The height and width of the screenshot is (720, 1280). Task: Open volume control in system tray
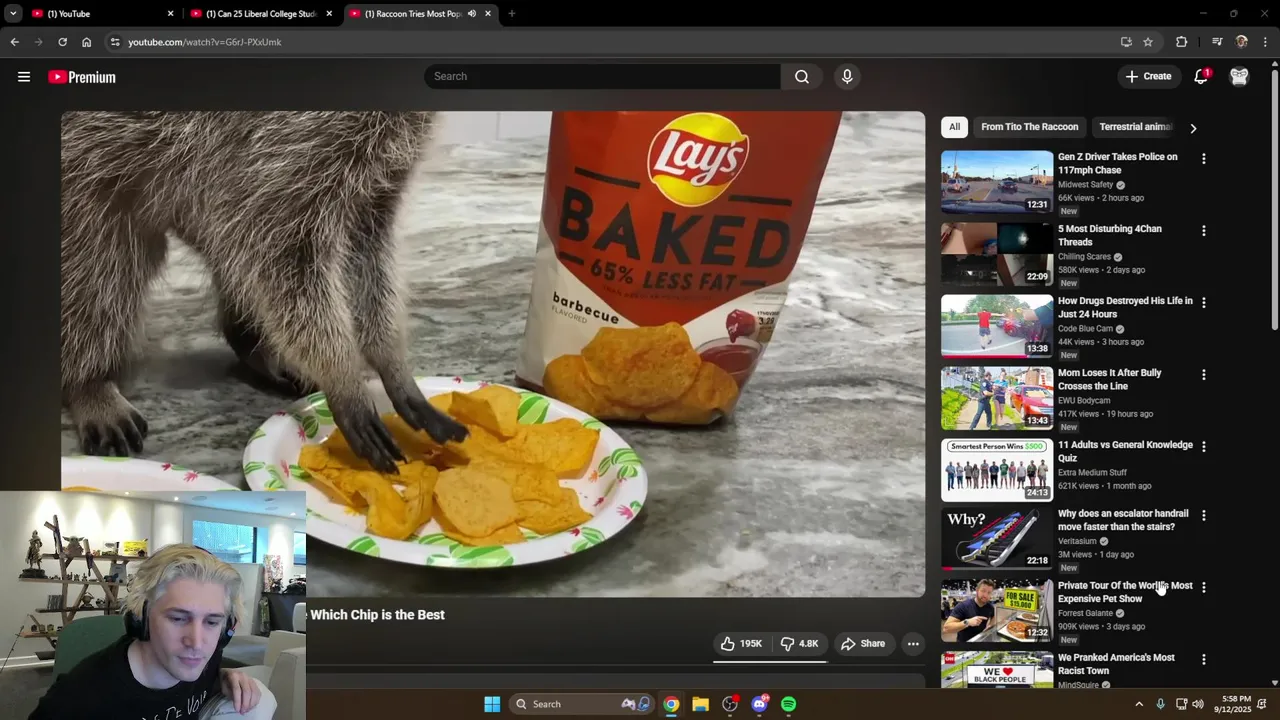click(1198, 704)
